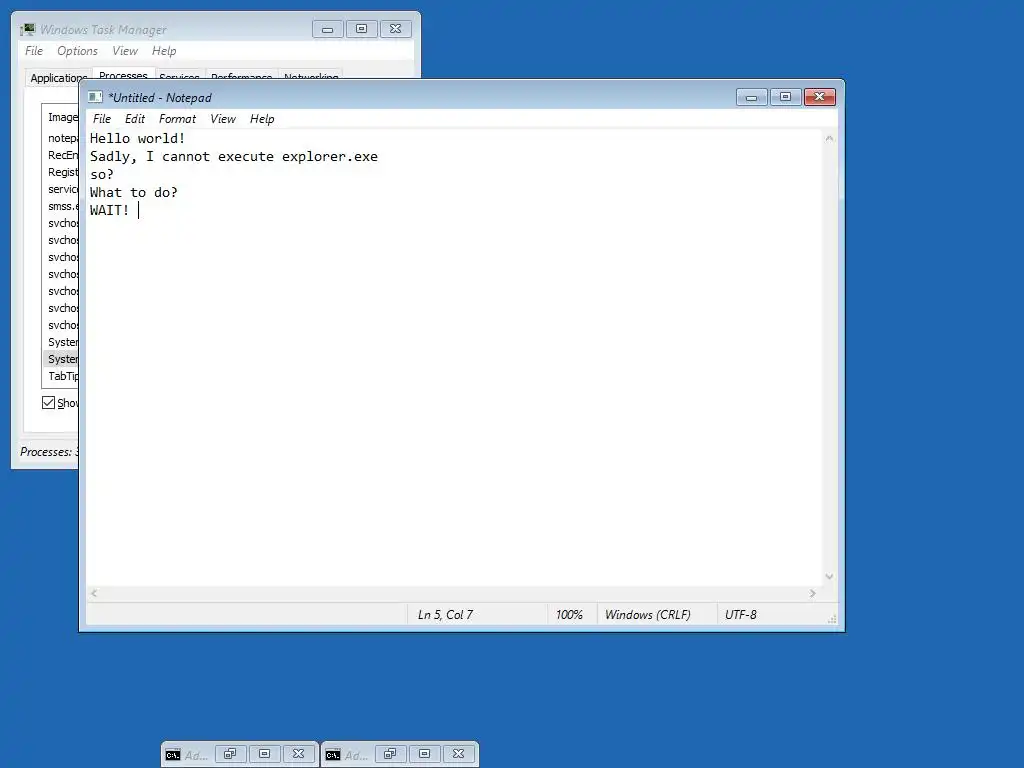Close the left minimized command prompt window
This screenshot has width=1024, height=768.
[x=298, y=754]
